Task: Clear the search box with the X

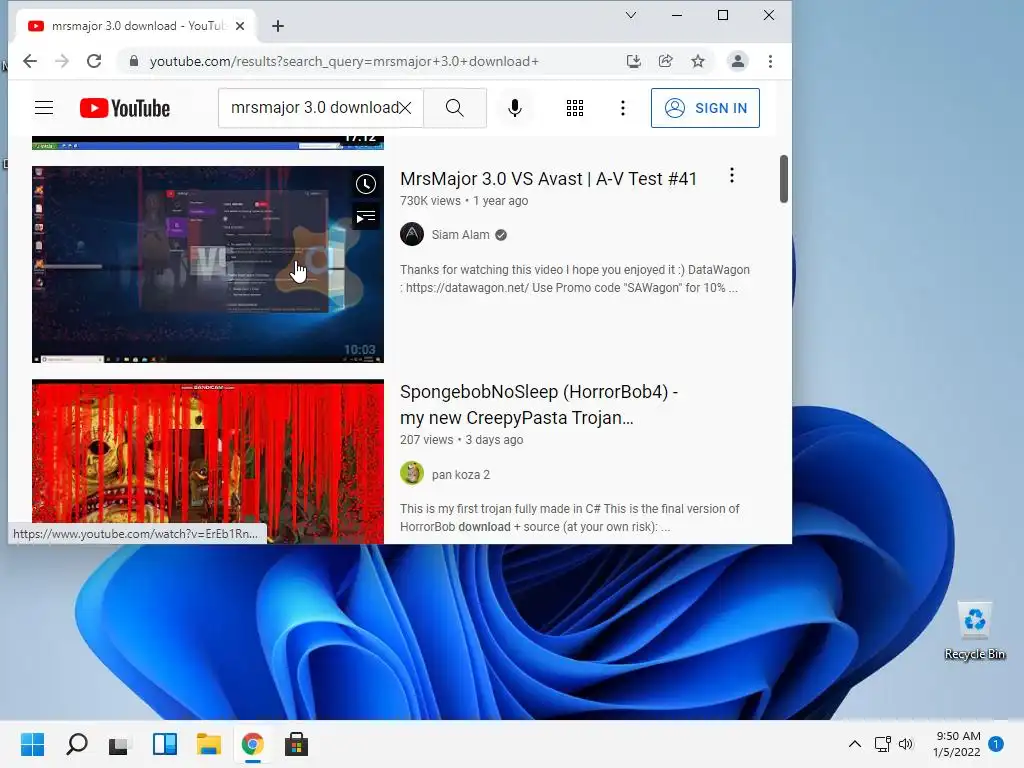Action: pyautogui.click(x=406, y=108)
